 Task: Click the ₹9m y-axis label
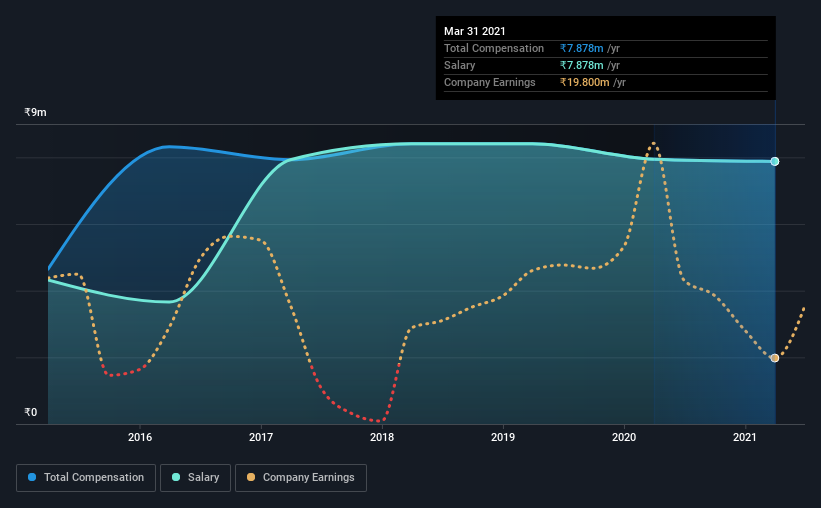coord(35,113)
